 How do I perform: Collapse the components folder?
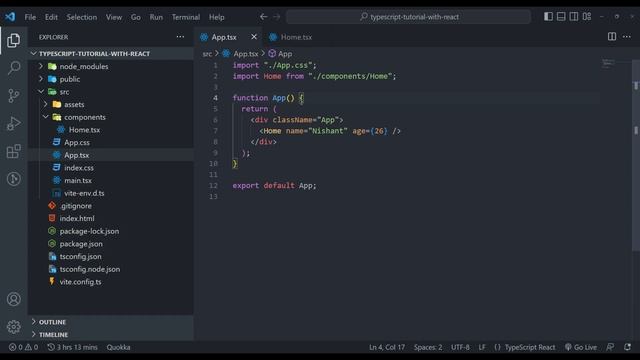coord(110,117)
